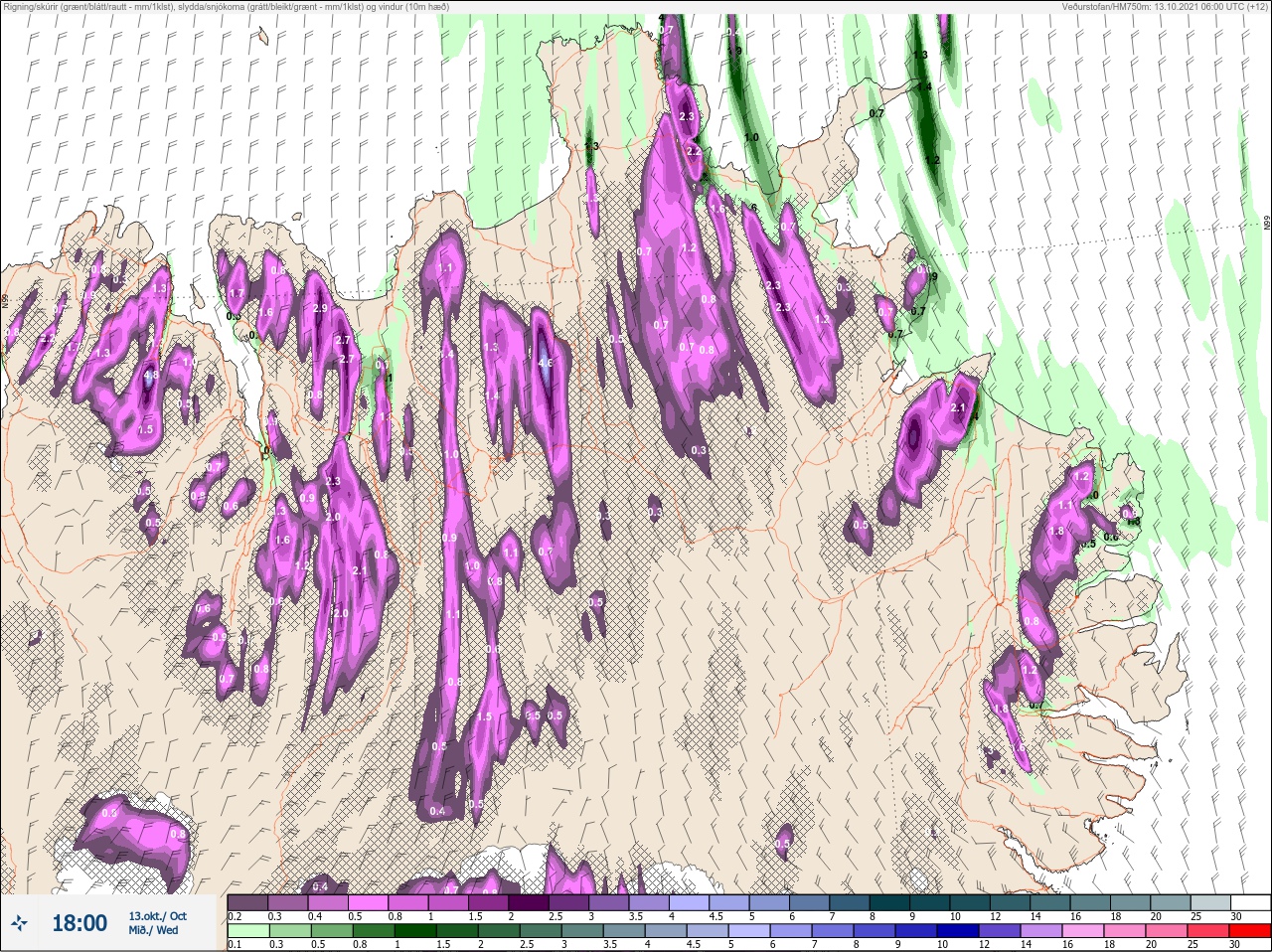The image size is (1272, 952).
Task: Click the 1.4 green rain value offshore
Action: [x=924, y=87]
